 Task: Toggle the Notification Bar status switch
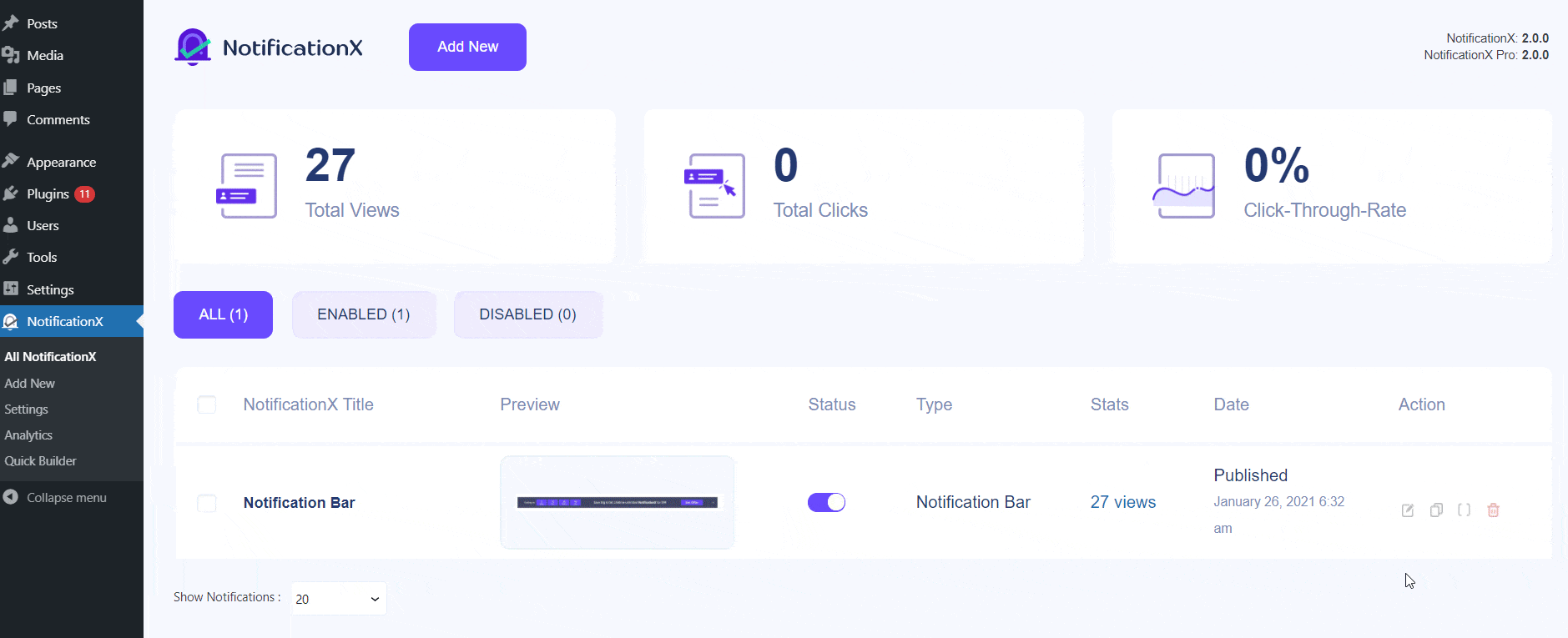click(827, 502)
